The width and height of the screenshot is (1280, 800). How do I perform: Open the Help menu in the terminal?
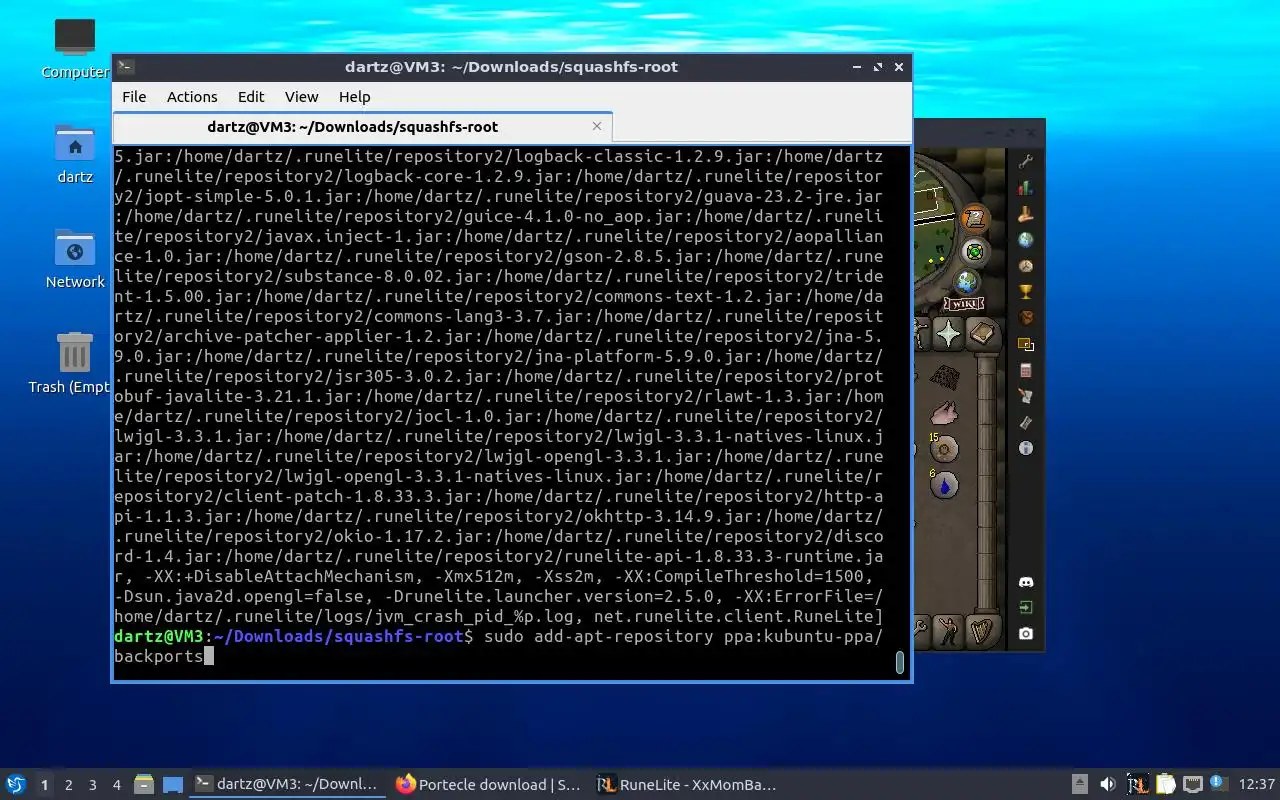354,97
